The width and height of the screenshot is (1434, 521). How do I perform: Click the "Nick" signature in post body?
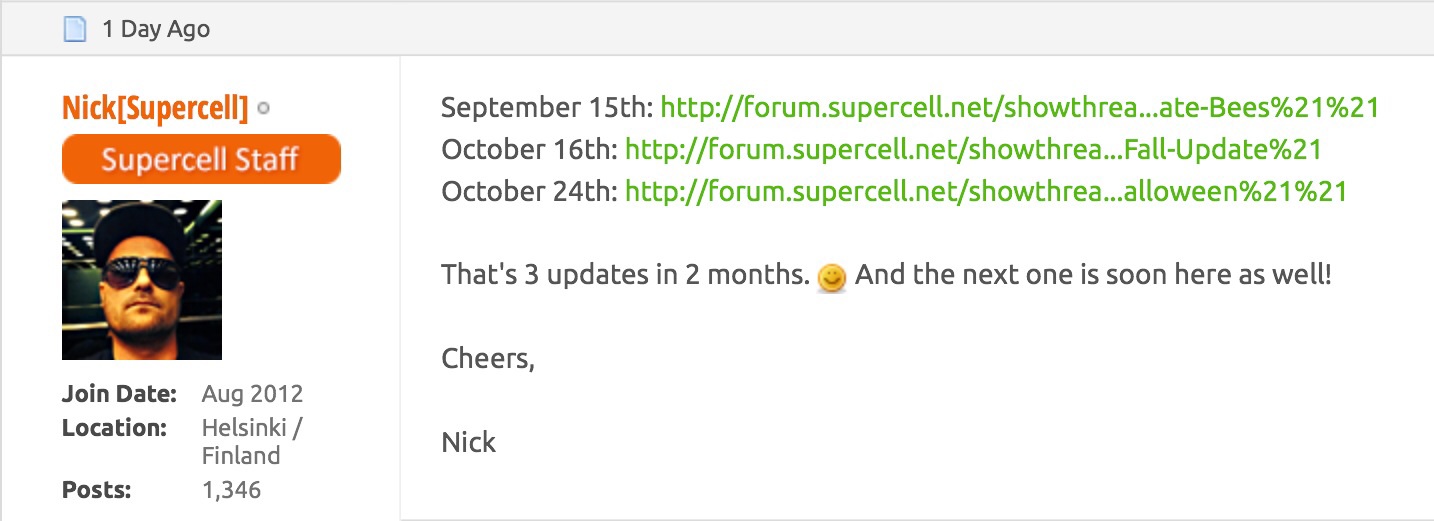tap(468, 441)
